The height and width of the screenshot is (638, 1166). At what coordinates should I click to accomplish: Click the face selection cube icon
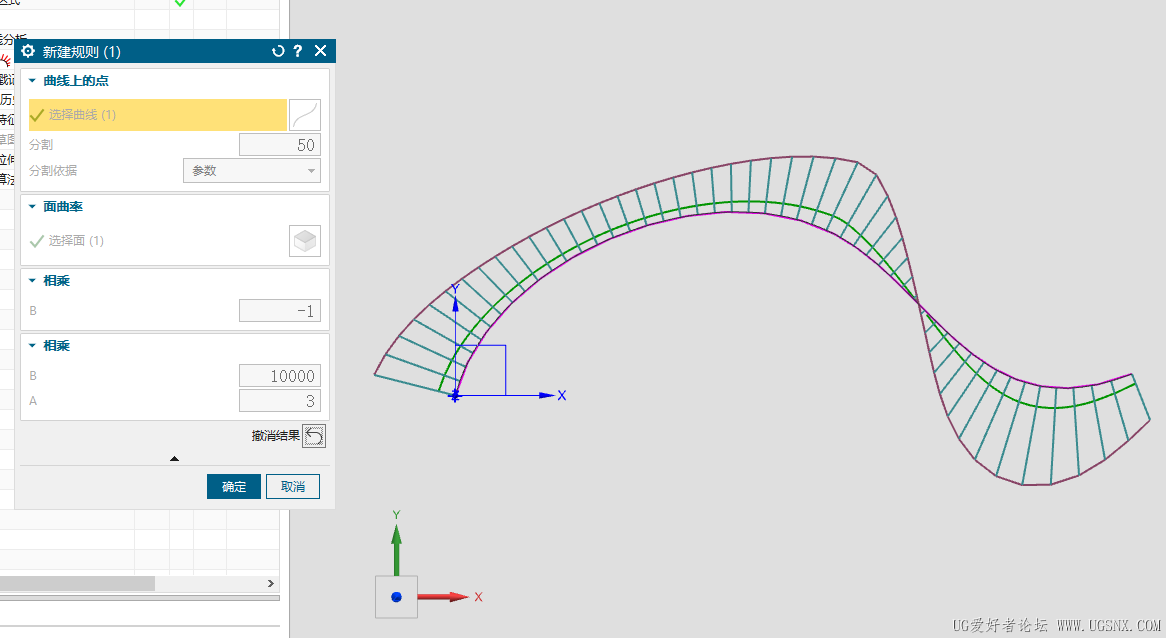point(305,241)
